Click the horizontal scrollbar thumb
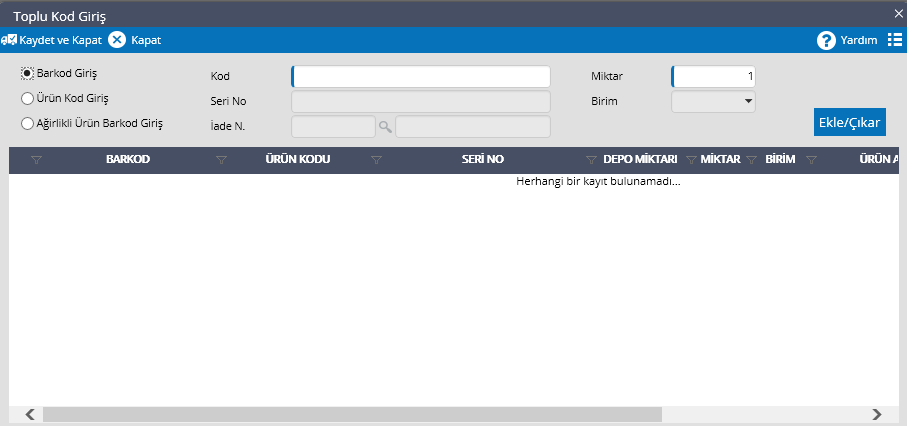Viewport: 907px width, 426px height. 350,414
